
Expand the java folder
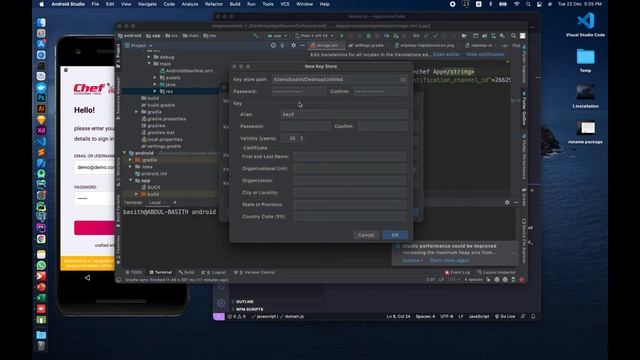[155, 84]
